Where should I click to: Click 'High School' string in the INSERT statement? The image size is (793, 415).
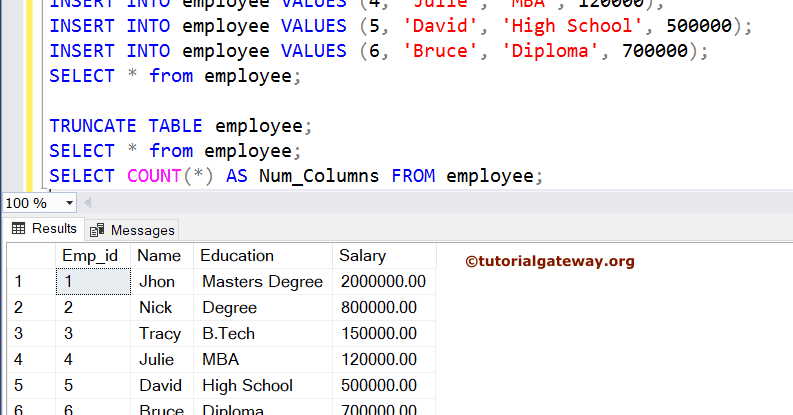571,26
